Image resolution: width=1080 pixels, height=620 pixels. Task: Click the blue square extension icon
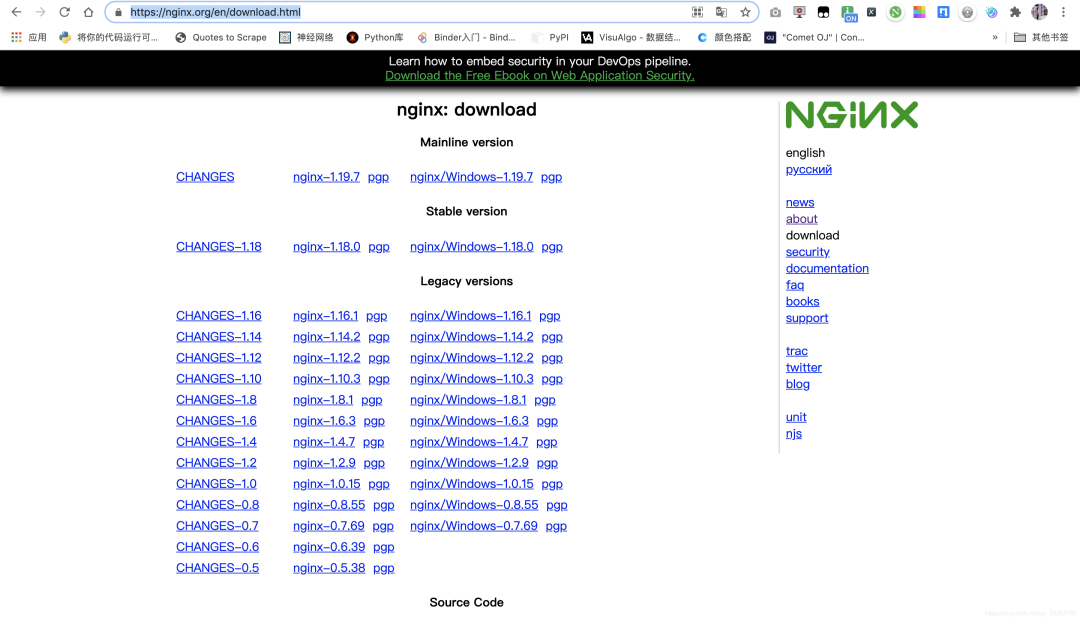[x=944, y=12]
